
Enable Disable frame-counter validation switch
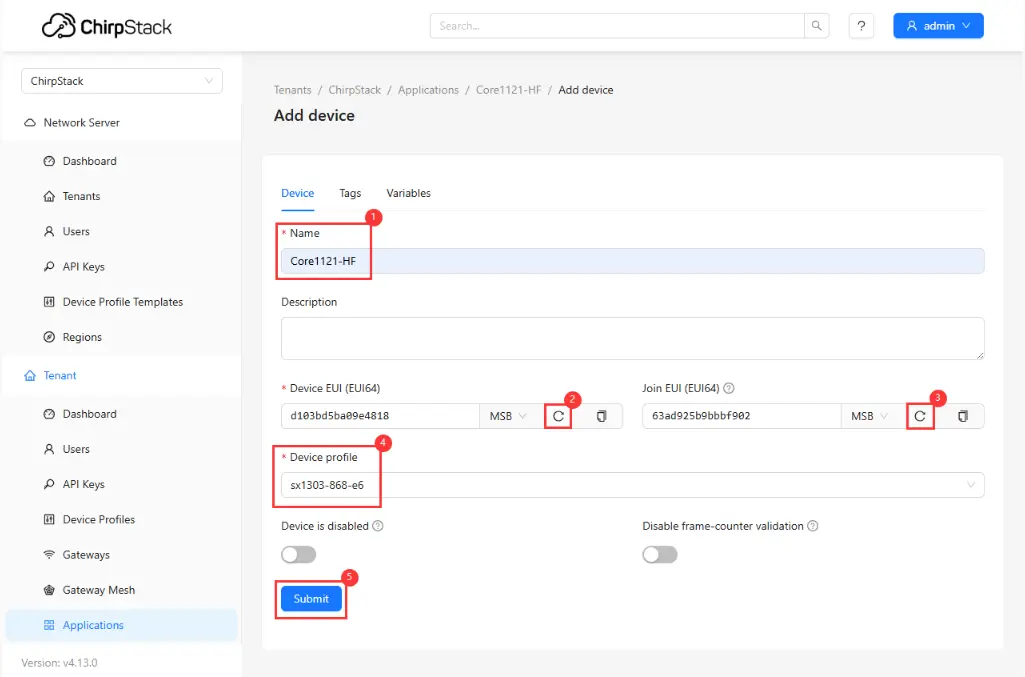click(x=659, y=554)
